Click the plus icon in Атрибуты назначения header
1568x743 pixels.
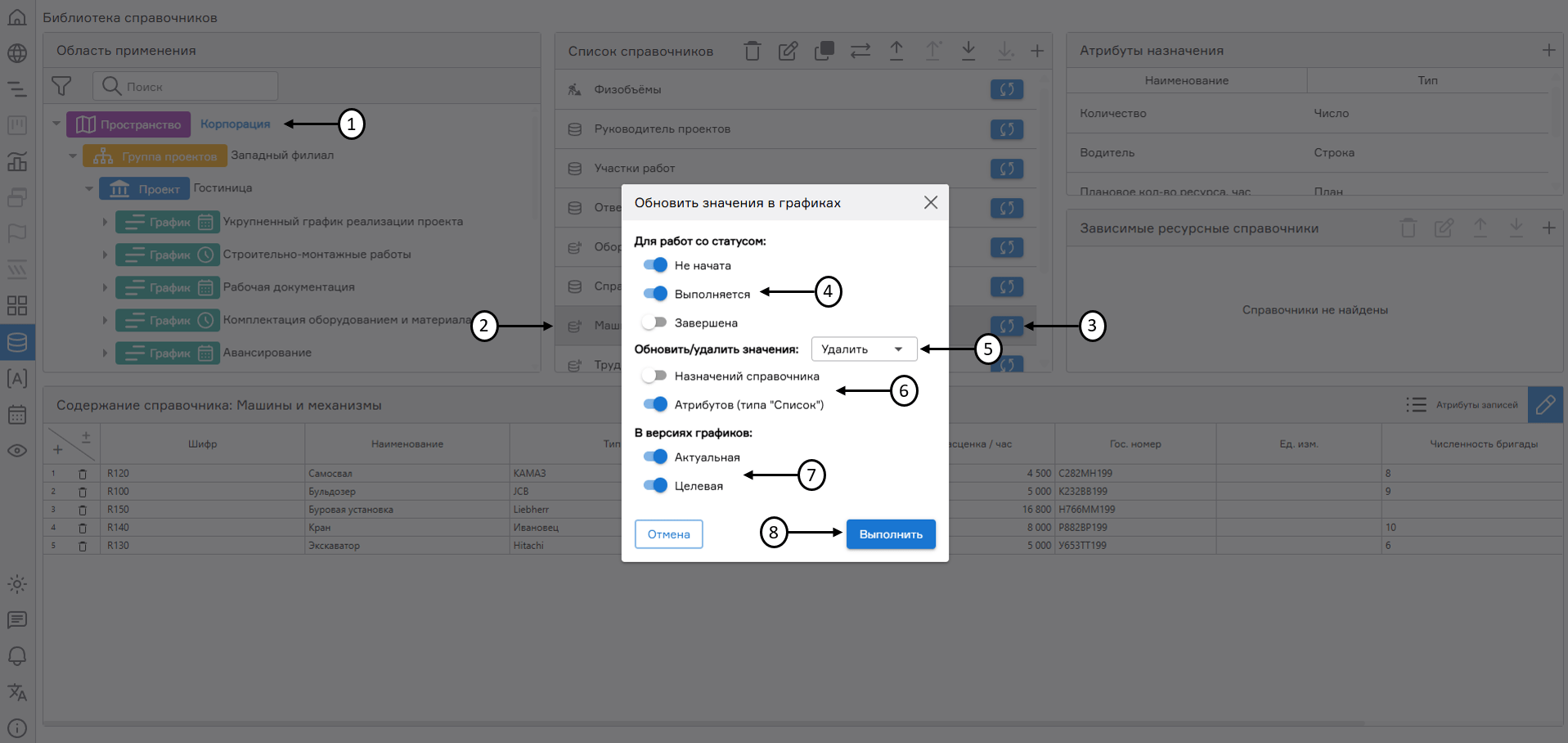pyautogui.click(x=1548, y=51)
